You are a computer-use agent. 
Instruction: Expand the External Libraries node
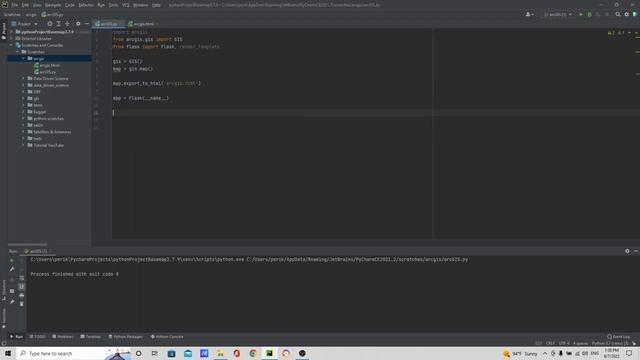[11, 38]
